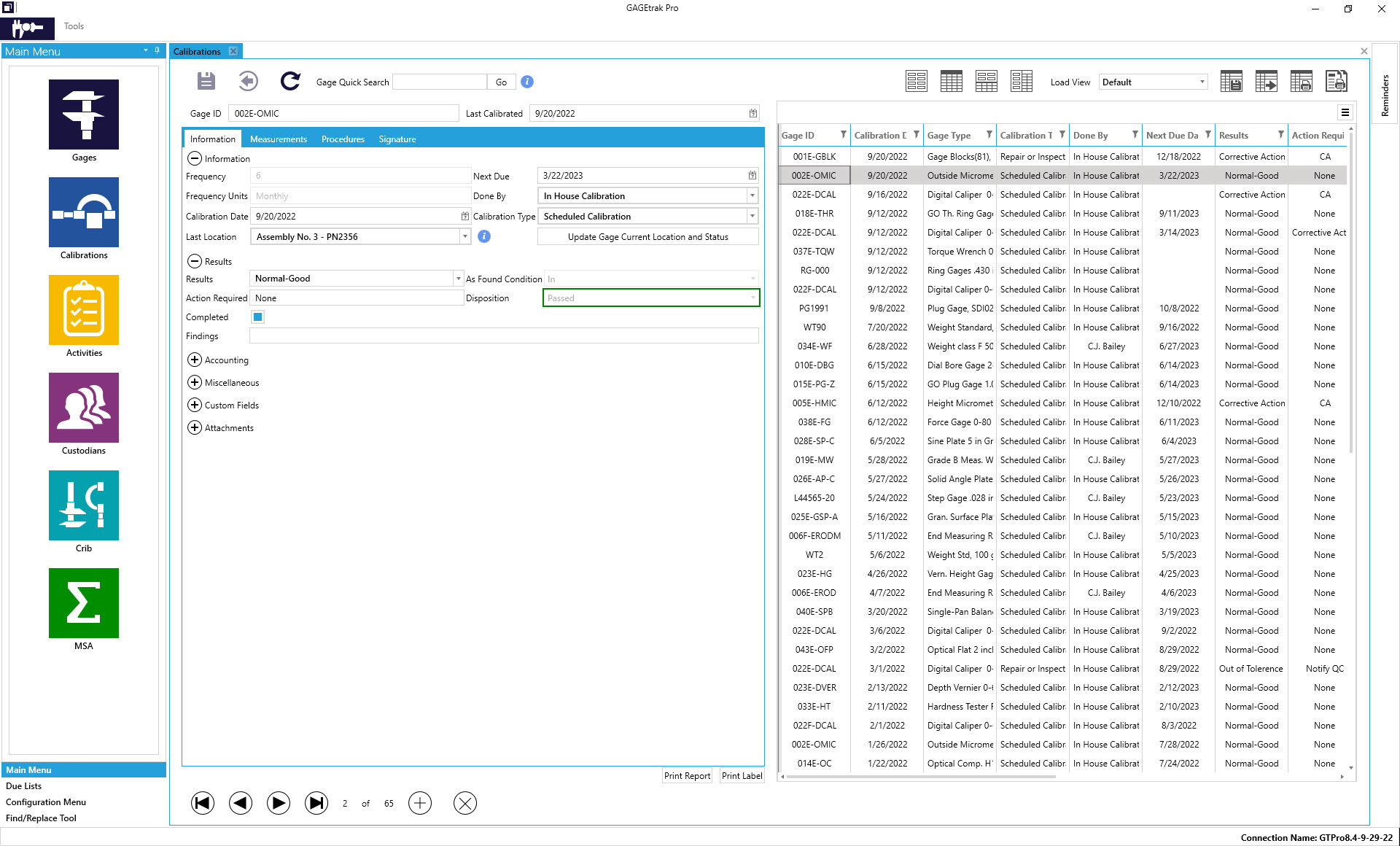The image size is (1400, 846).
Task: Click the Print Label button
Action: point(743,776)
